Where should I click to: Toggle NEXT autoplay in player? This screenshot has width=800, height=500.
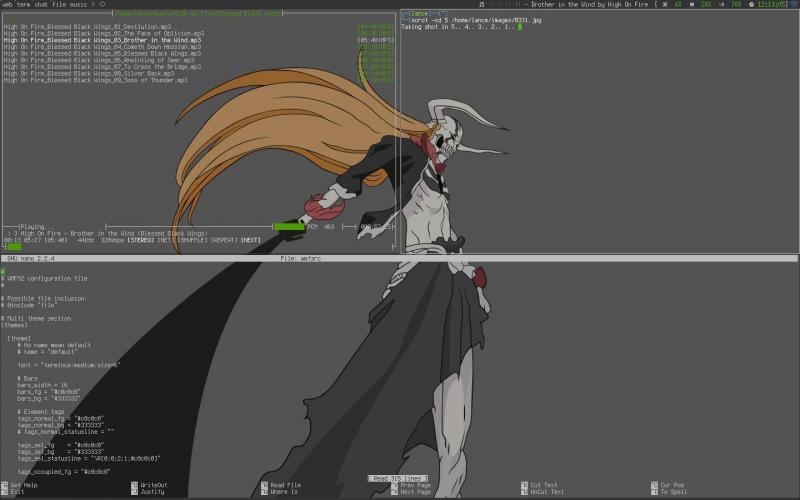click(x=251, y=240)
